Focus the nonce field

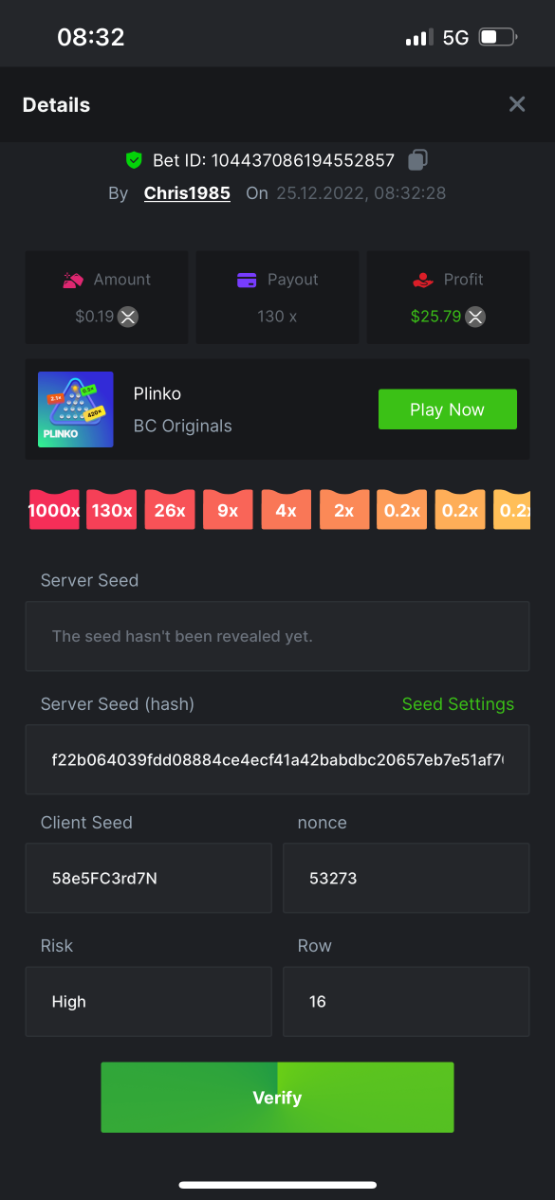(406, 878)
